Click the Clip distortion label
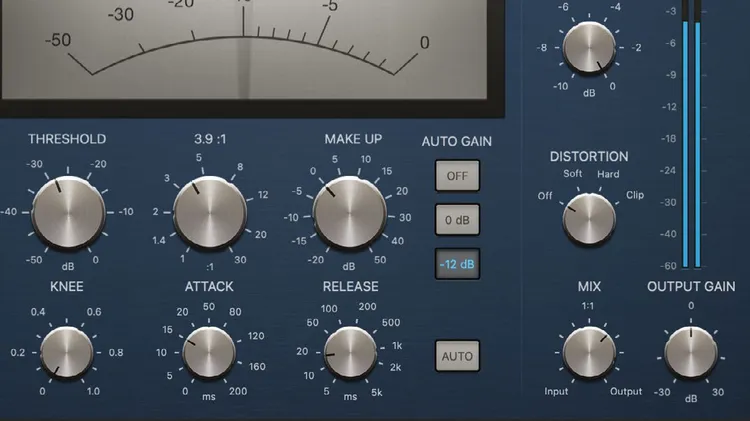The height and width of the screenshot is (421, 750). pyautogui.click(x=635, y=195)
